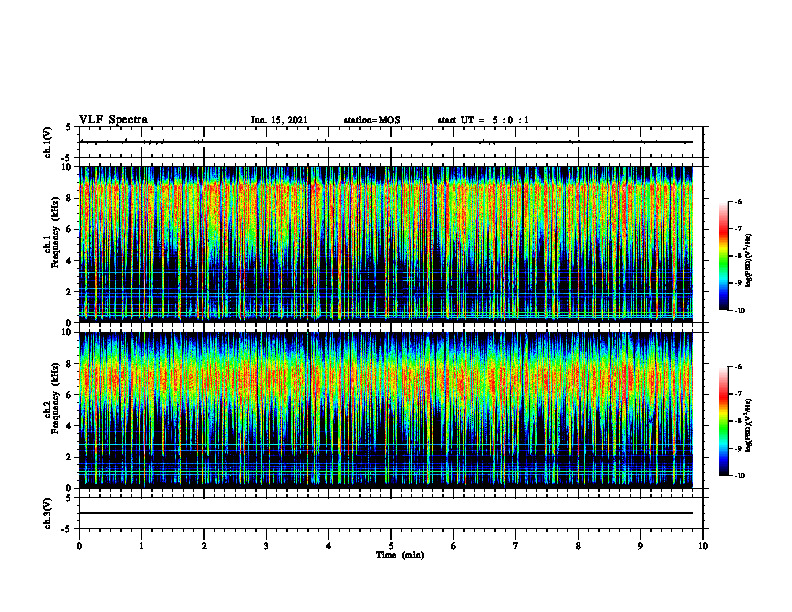Click time axis tick label "5"

point(391,546)
